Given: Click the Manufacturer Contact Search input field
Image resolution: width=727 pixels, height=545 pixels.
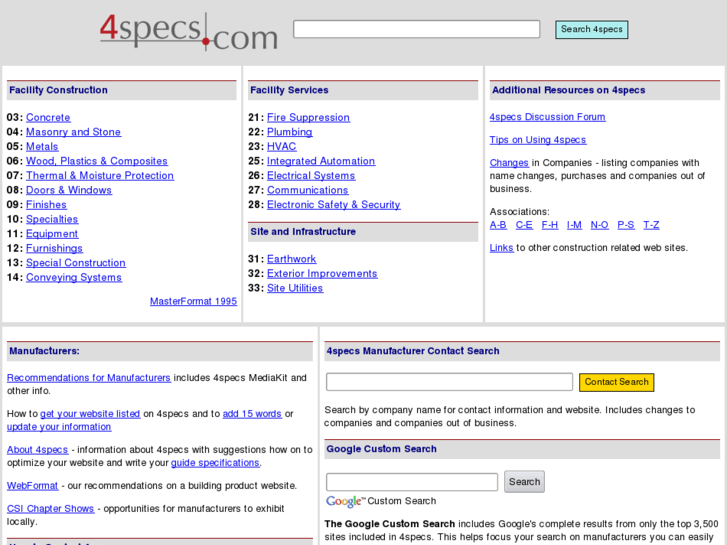Looking at the screenshot, I should coord(449,382).
